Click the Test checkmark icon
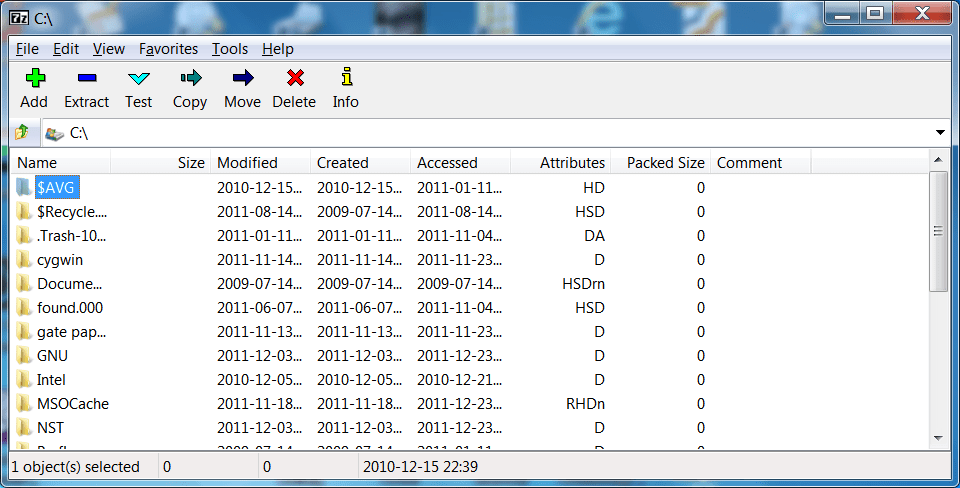Viewport: 960px width, 488px height. (x=139, y=78)
